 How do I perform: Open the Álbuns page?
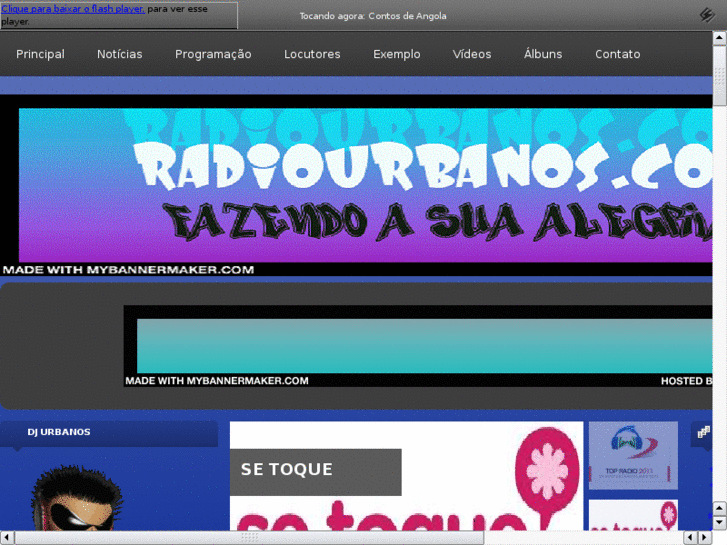pyautogui.click(x=543, y=54)
